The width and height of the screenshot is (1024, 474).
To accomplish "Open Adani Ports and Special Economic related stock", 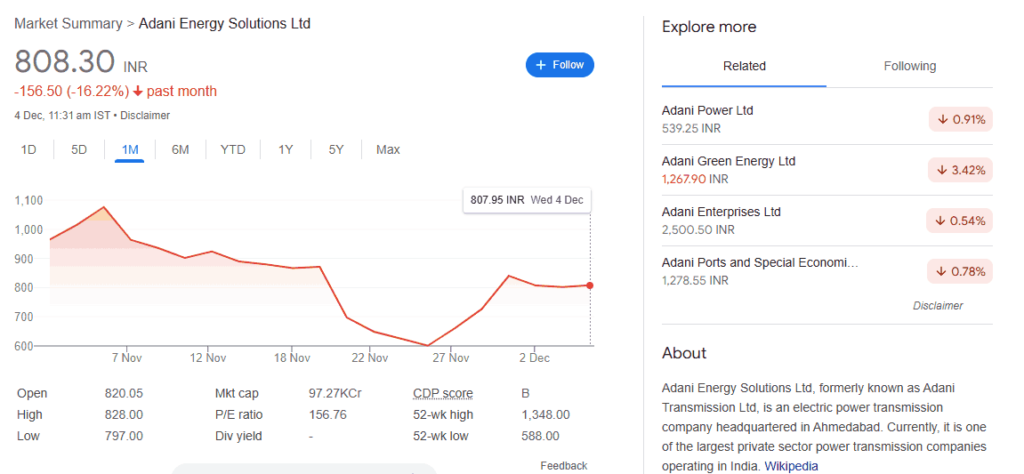I will point(827,272).
